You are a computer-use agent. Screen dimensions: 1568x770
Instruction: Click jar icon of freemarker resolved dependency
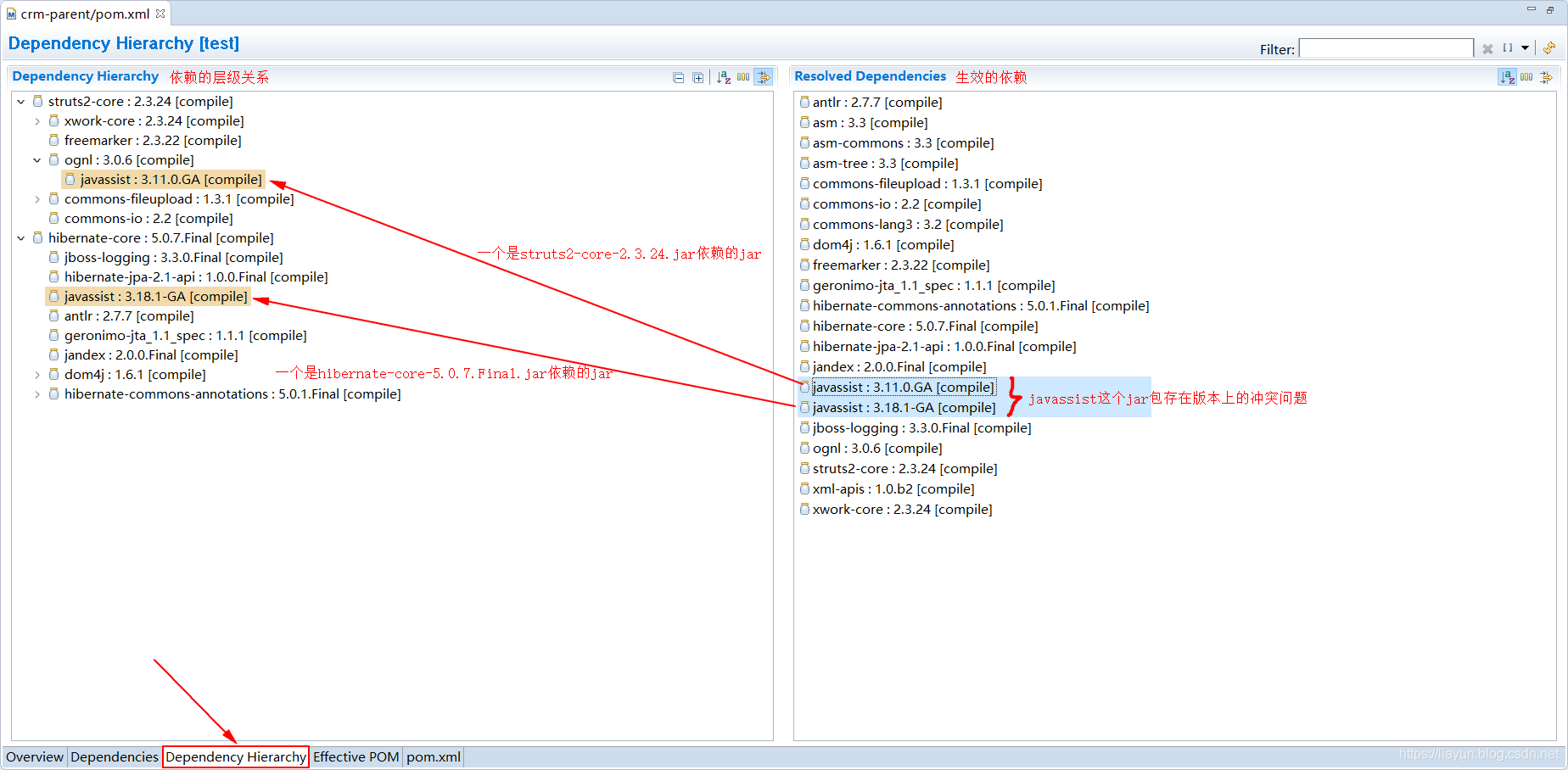805,265
